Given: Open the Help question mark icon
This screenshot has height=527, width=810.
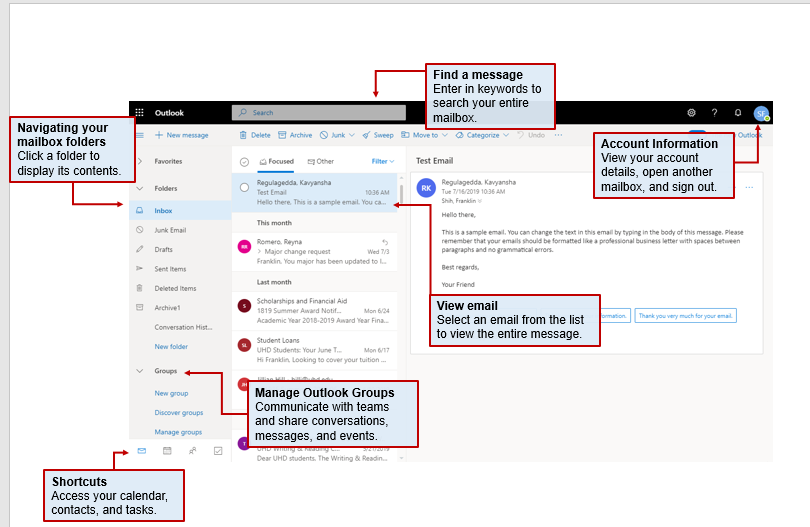Looking at the screenshot, I should 714,113.
